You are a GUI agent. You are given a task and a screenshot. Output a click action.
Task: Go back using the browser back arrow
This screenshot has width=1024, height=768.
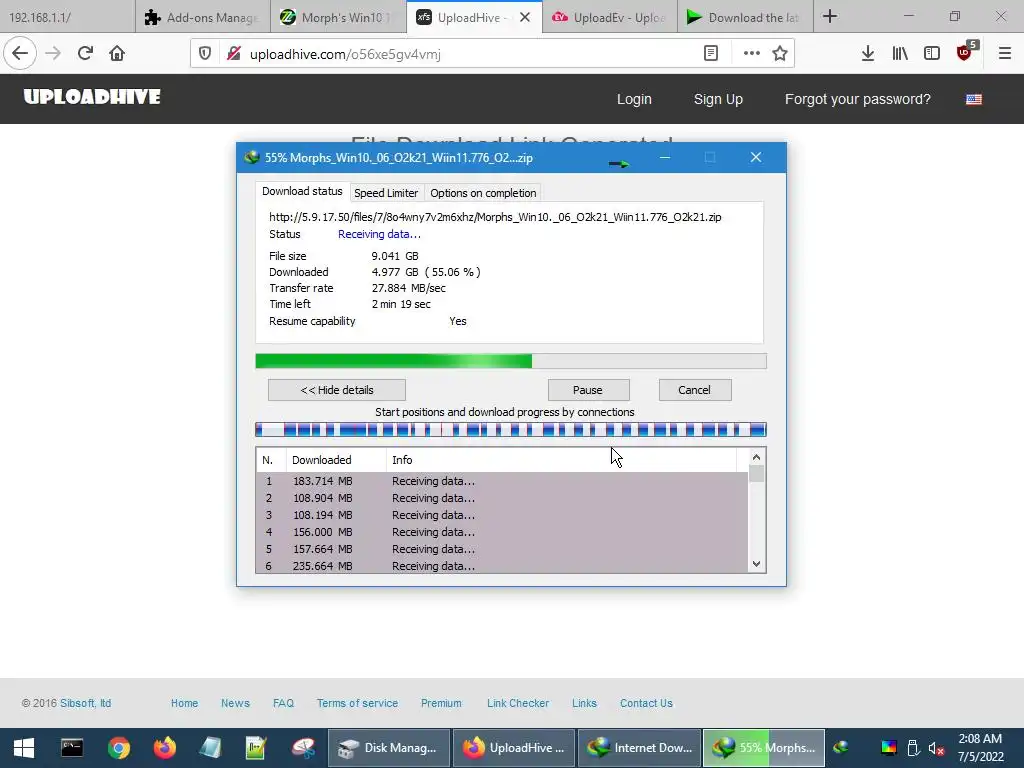tap(20, 54)
